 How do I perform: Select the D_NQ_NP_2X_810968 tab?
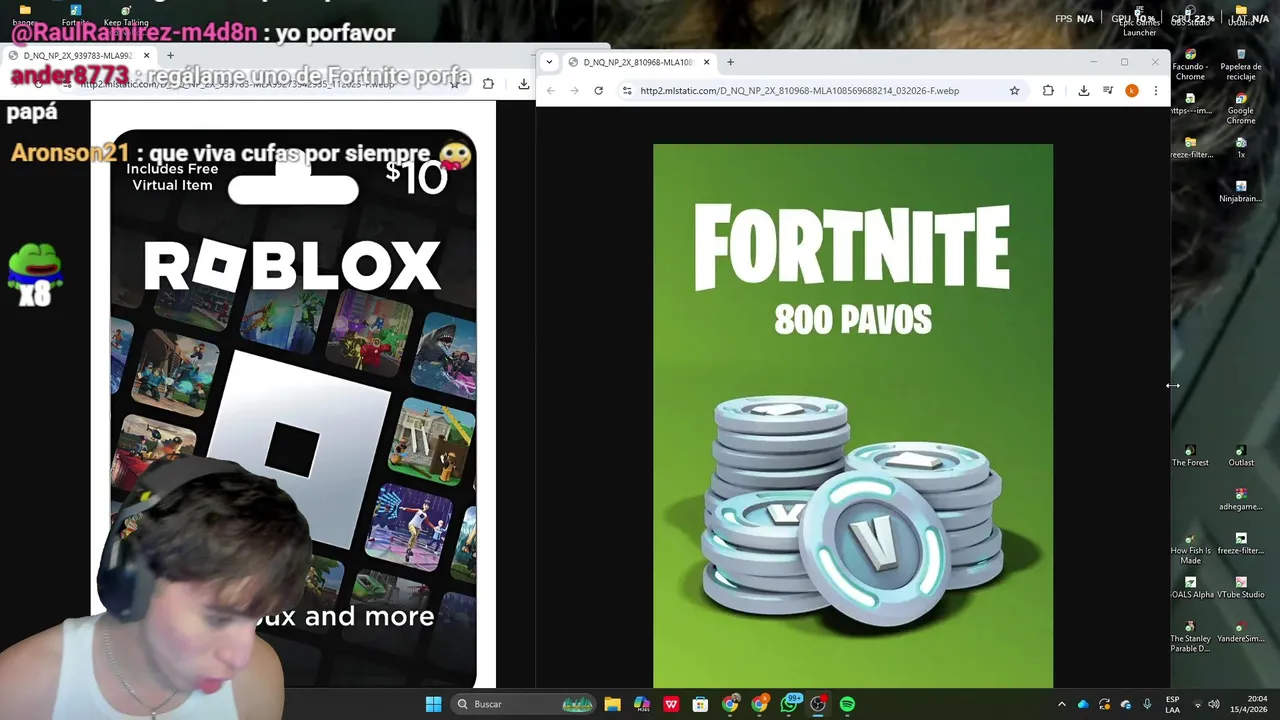click(638, 62)
